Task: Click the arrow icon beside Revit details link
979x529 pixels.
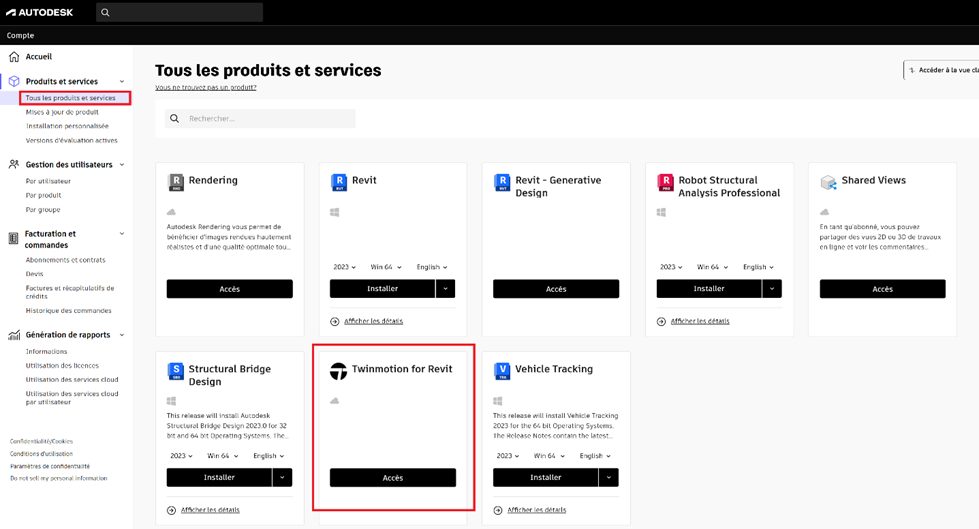Action: pyautogui.click(x=335, y=321)
